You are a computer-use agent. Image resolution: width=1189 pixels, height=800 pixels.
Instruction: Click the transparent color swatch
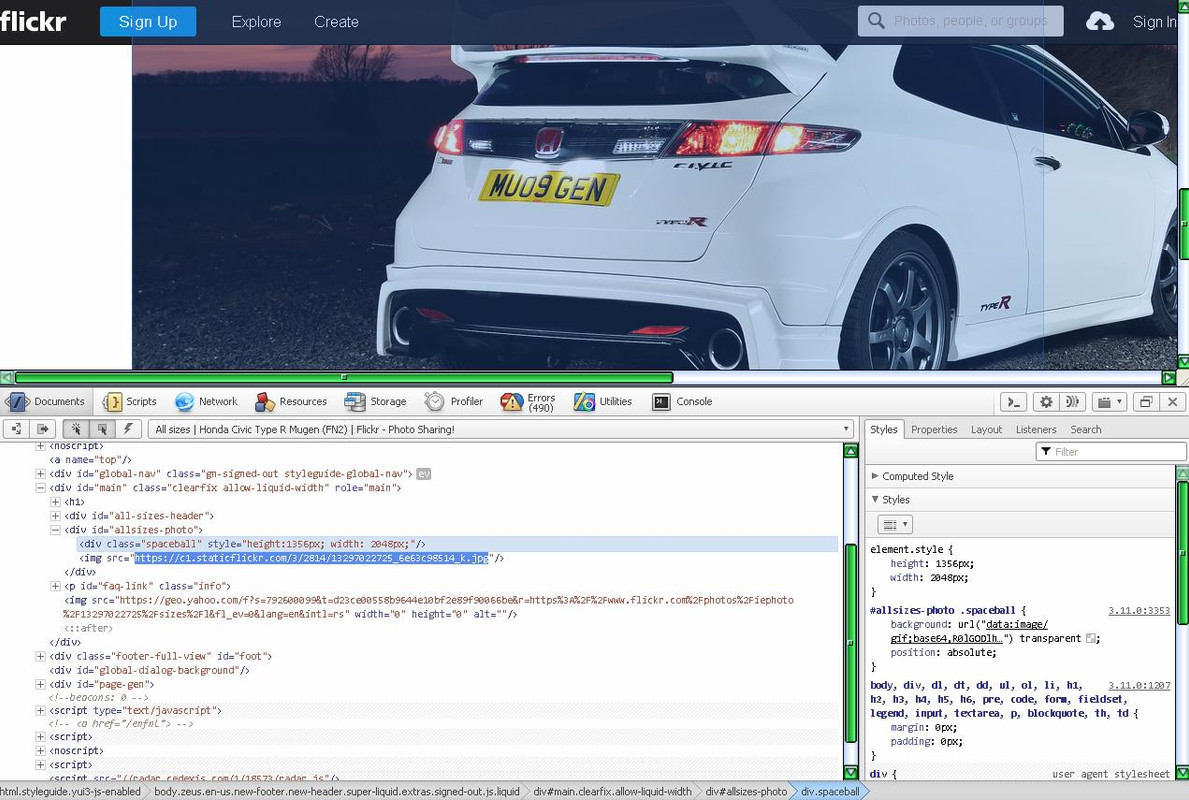click(x=1091, y=638)
